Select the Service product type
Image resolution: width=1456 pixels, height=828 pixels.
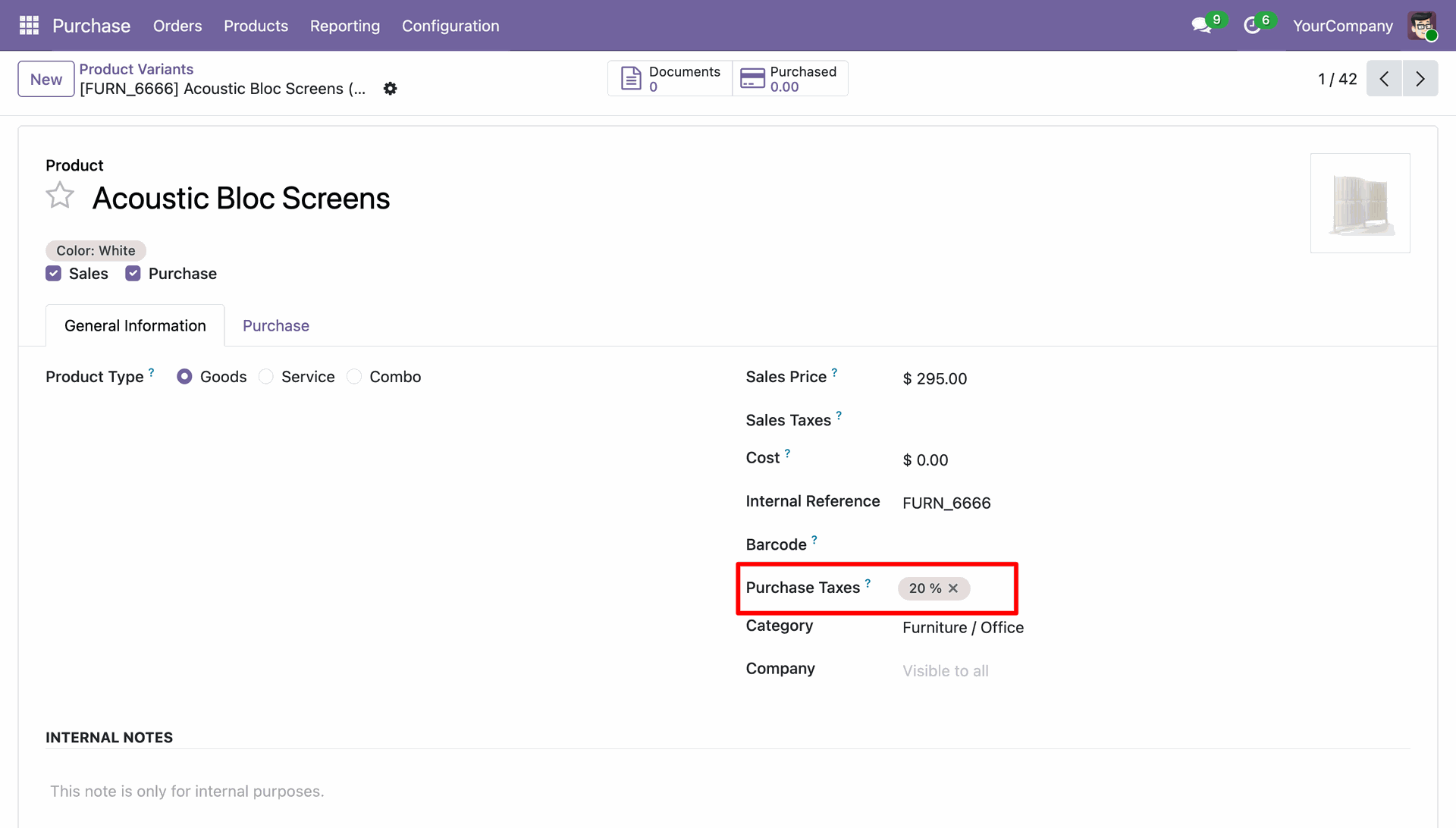click(x=266, y=377)
